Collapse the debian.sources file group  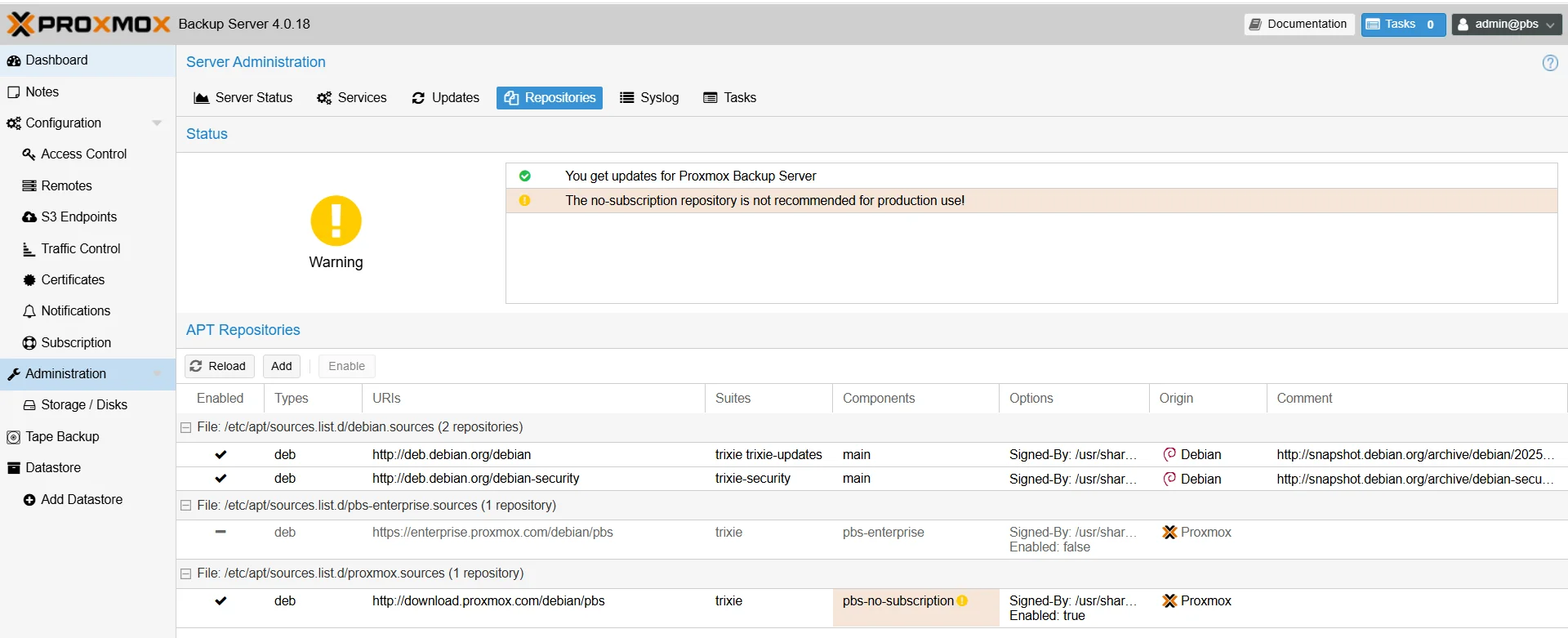pos(185,427)
